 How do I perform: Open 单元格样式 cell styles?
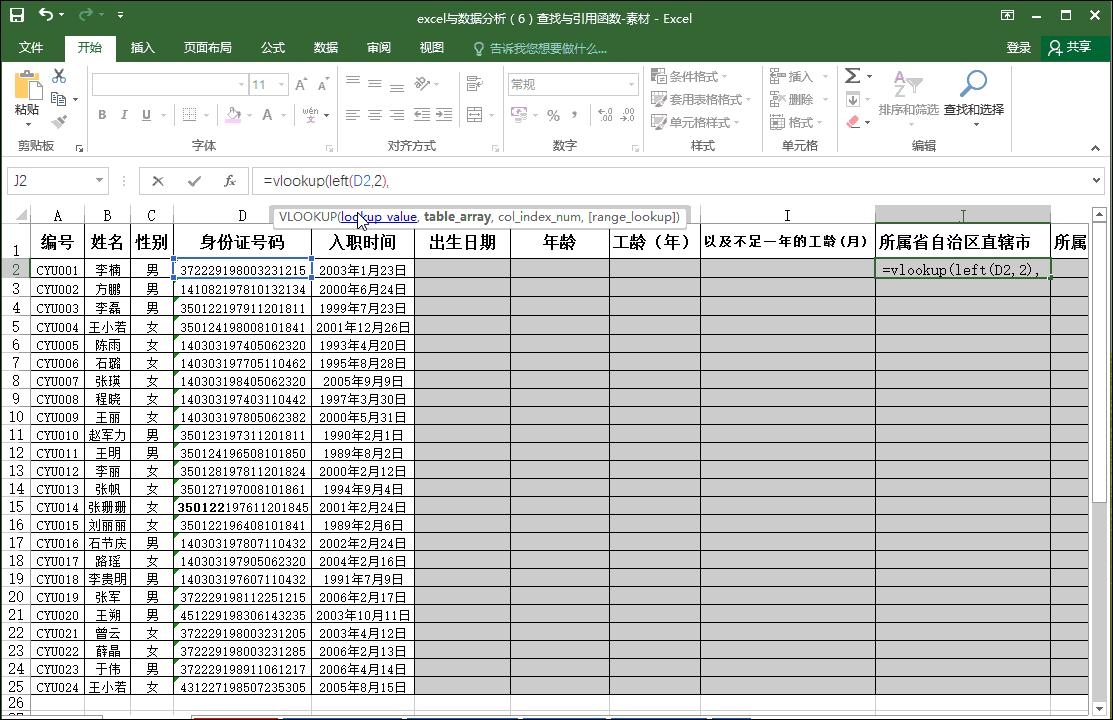point(695,122)
